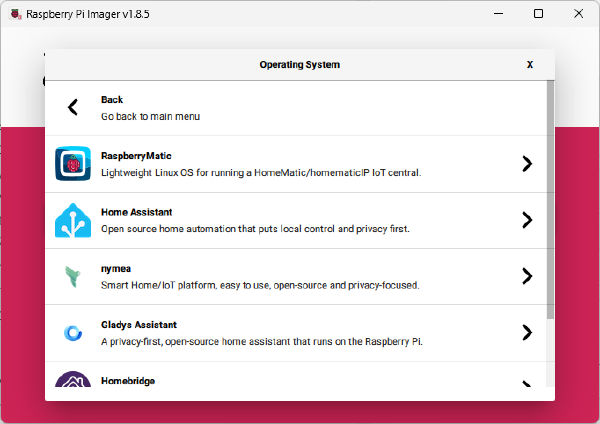Maximize the Raspberry Pi Imager window
Image resolution: width=600 pixels, height=424 pixels.
539,14
